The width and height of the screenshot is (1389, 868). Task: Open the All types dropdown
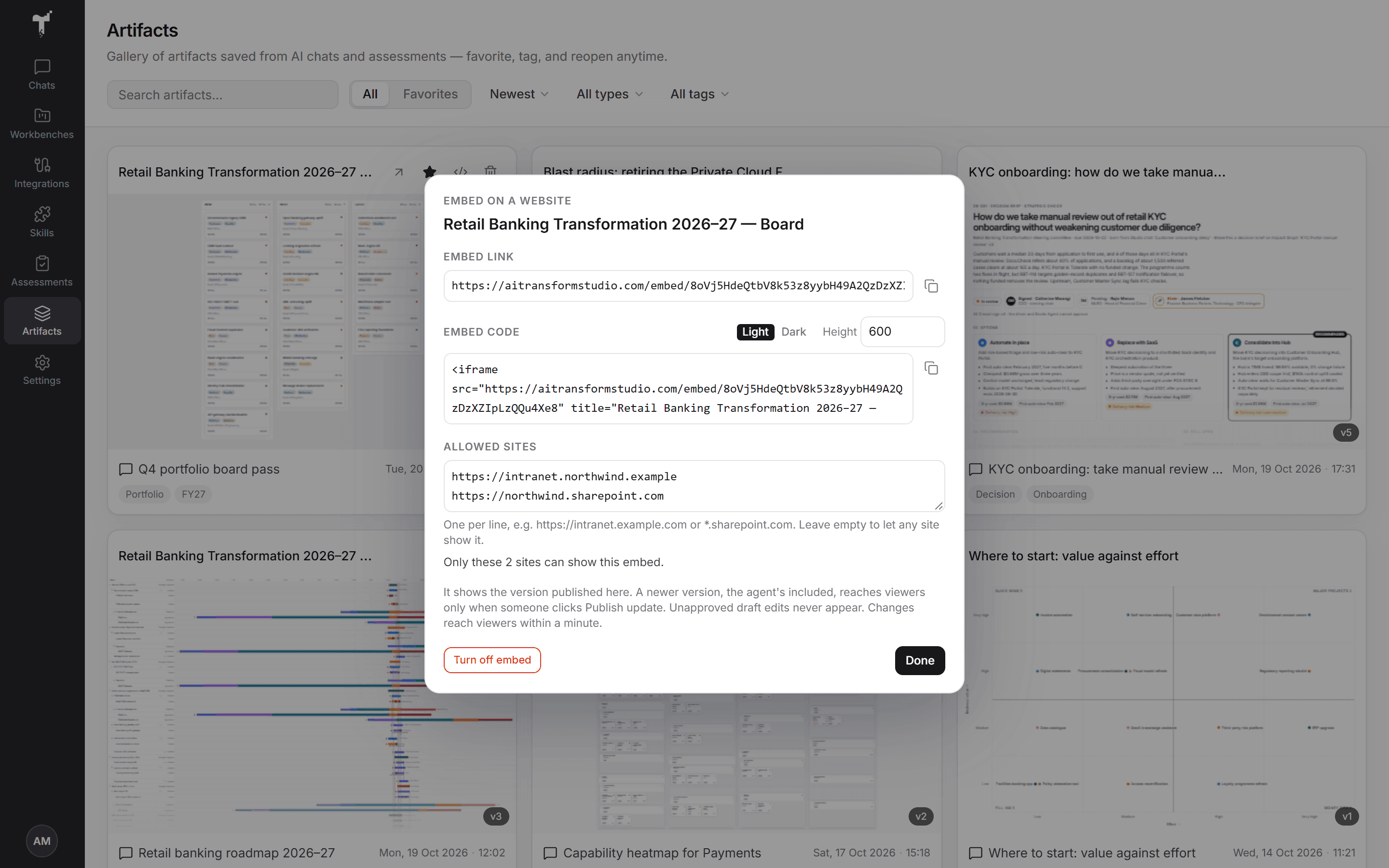610,94
